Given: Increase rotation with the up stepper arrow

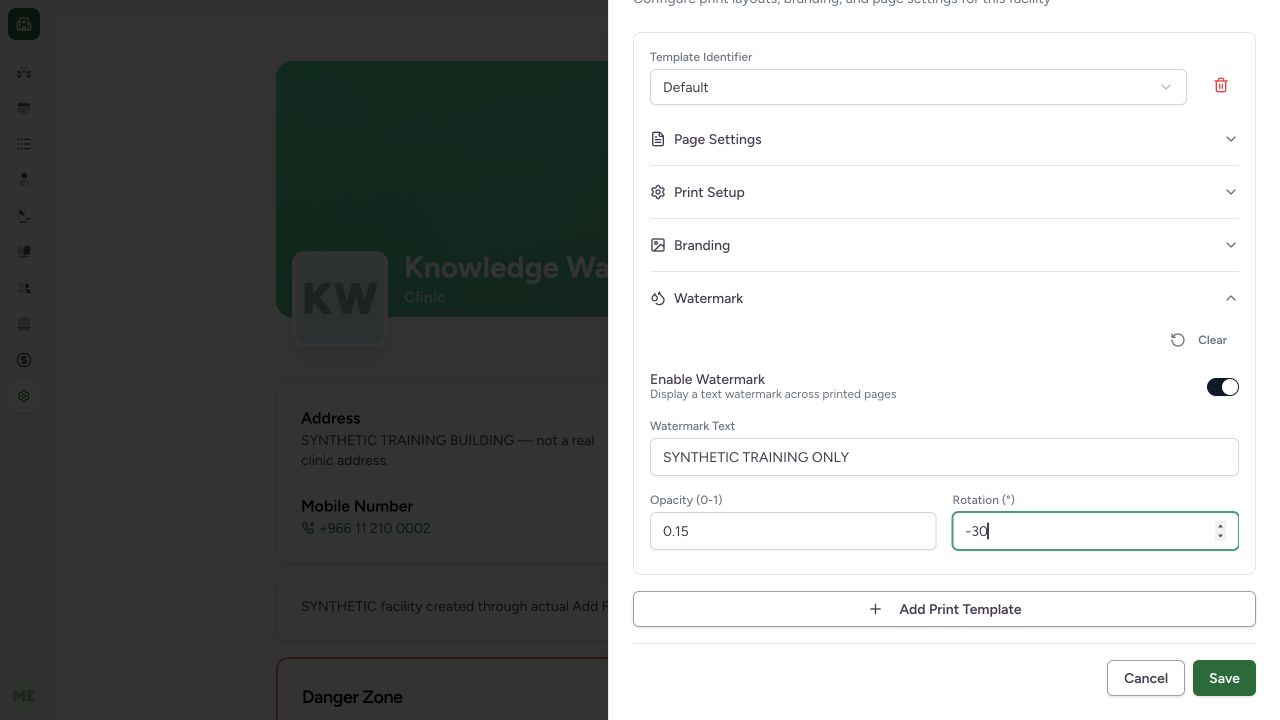Looking at the screenshot, I should pyautogui.click(x=1220, y=526).
